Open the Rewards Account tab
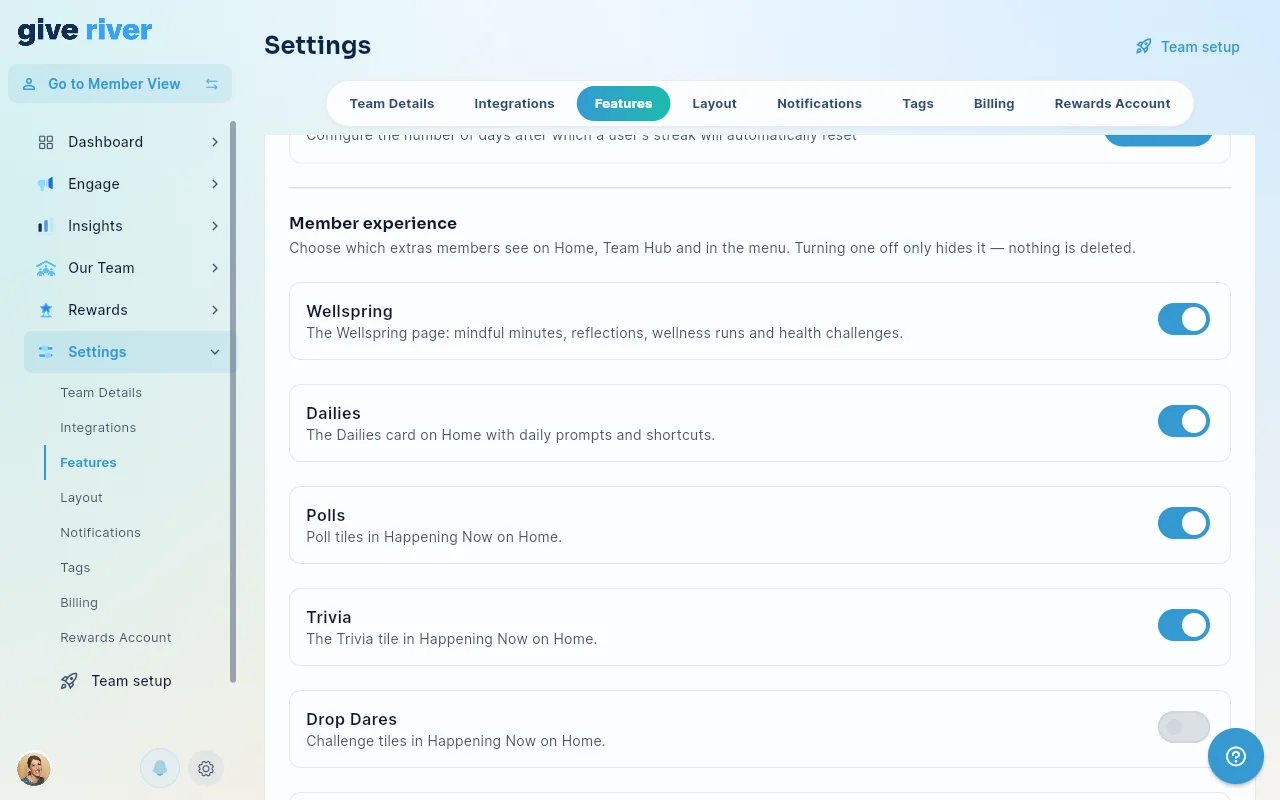This screenshot has height=800, width=1280. (x=1112, y=103)
